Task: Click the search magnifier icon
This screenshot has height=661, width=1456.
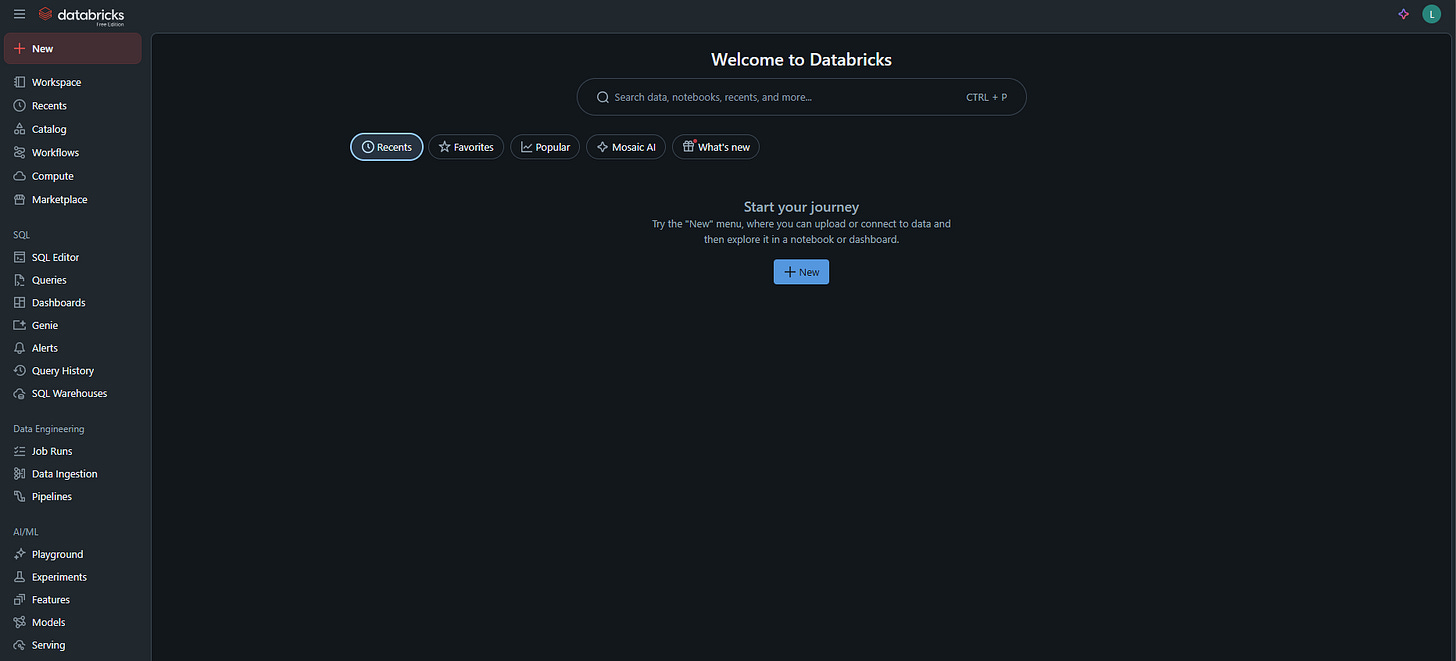Action: point(603,97)
